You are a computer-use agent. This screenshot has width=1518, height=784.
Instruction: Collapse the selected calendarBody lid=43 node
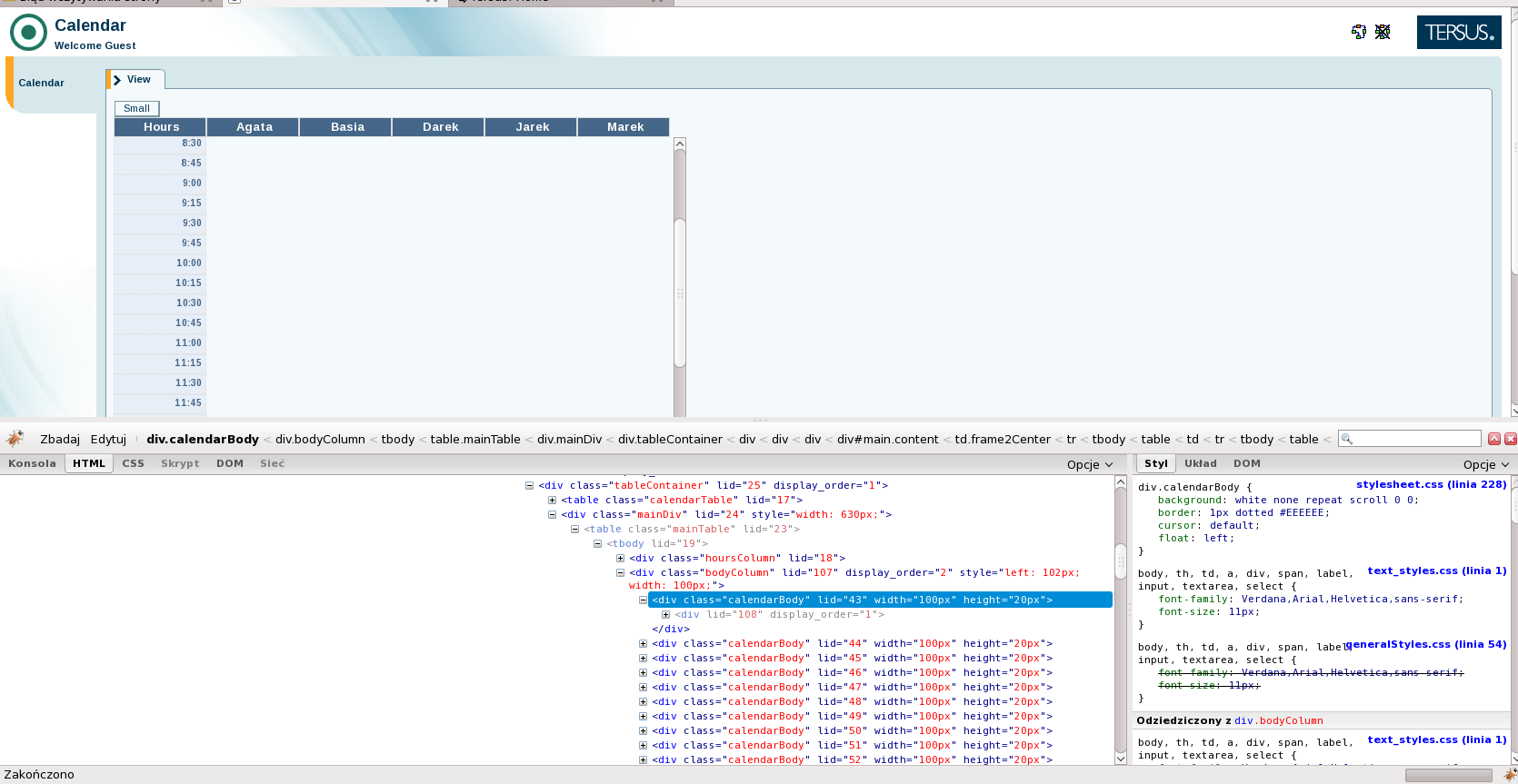[x=643, y=600]
